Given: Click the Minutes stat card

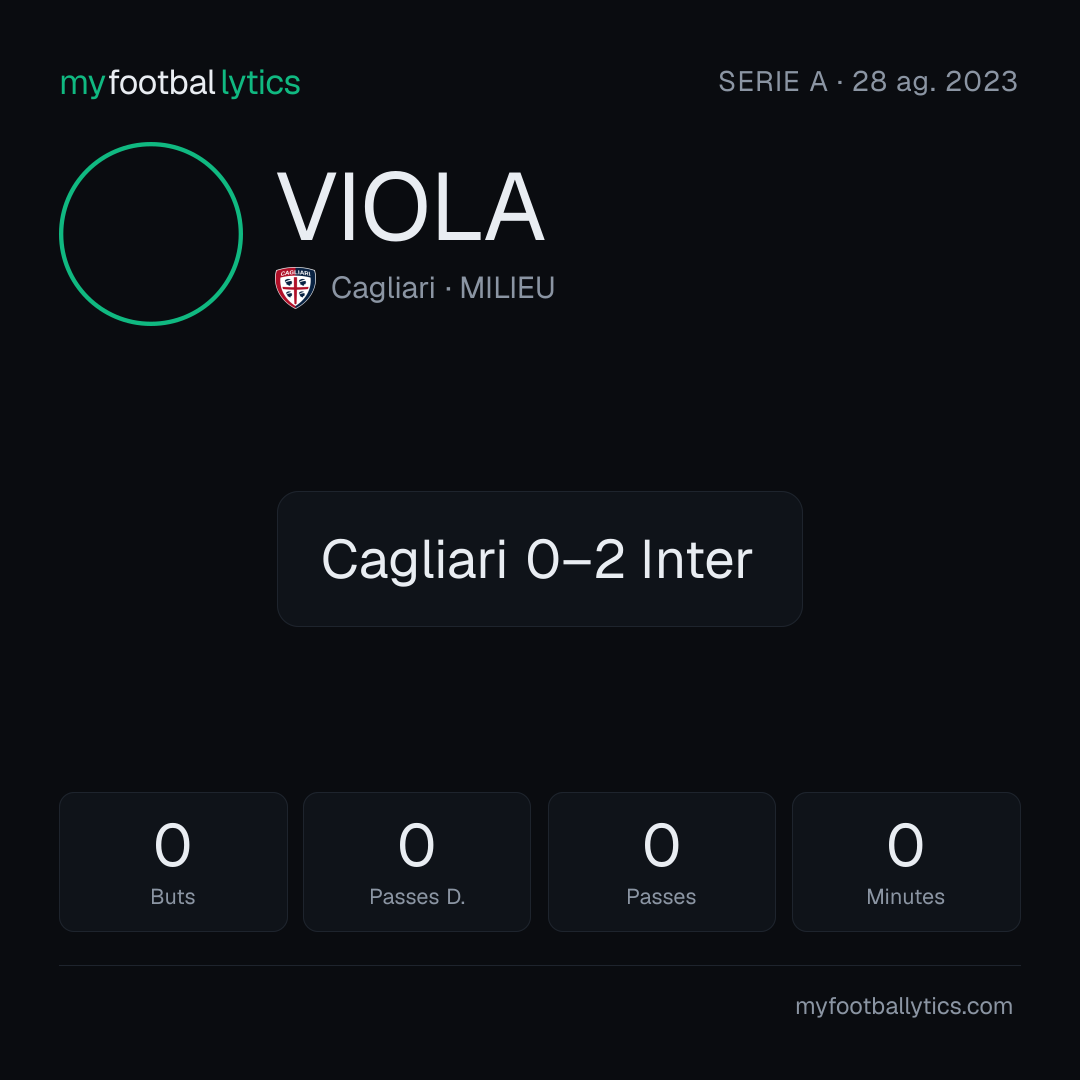Looking at the screenshot, I should click(906, 862).
